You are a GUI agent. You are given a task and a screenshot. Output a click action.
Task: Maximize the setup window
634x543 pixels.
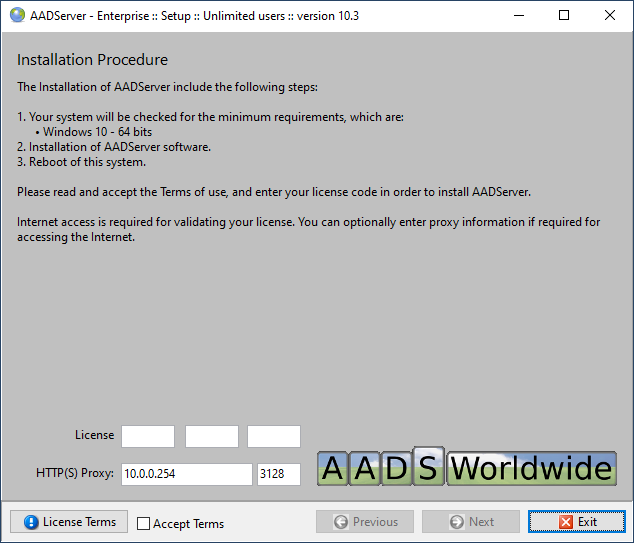[564, 16]
